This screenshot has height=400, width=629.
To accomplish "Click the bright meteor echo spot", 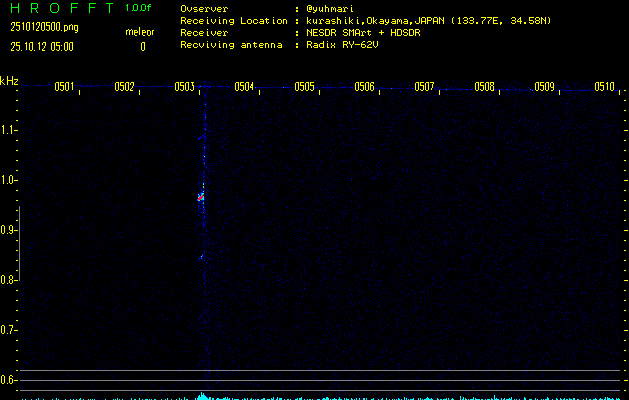I will tap(201, 197).
